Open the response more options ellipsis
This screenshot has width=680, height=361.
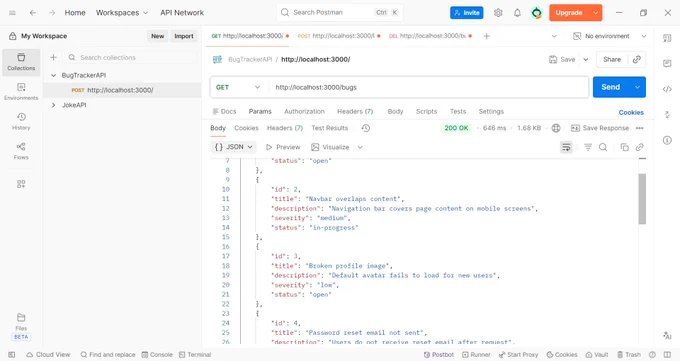point(640,128)
